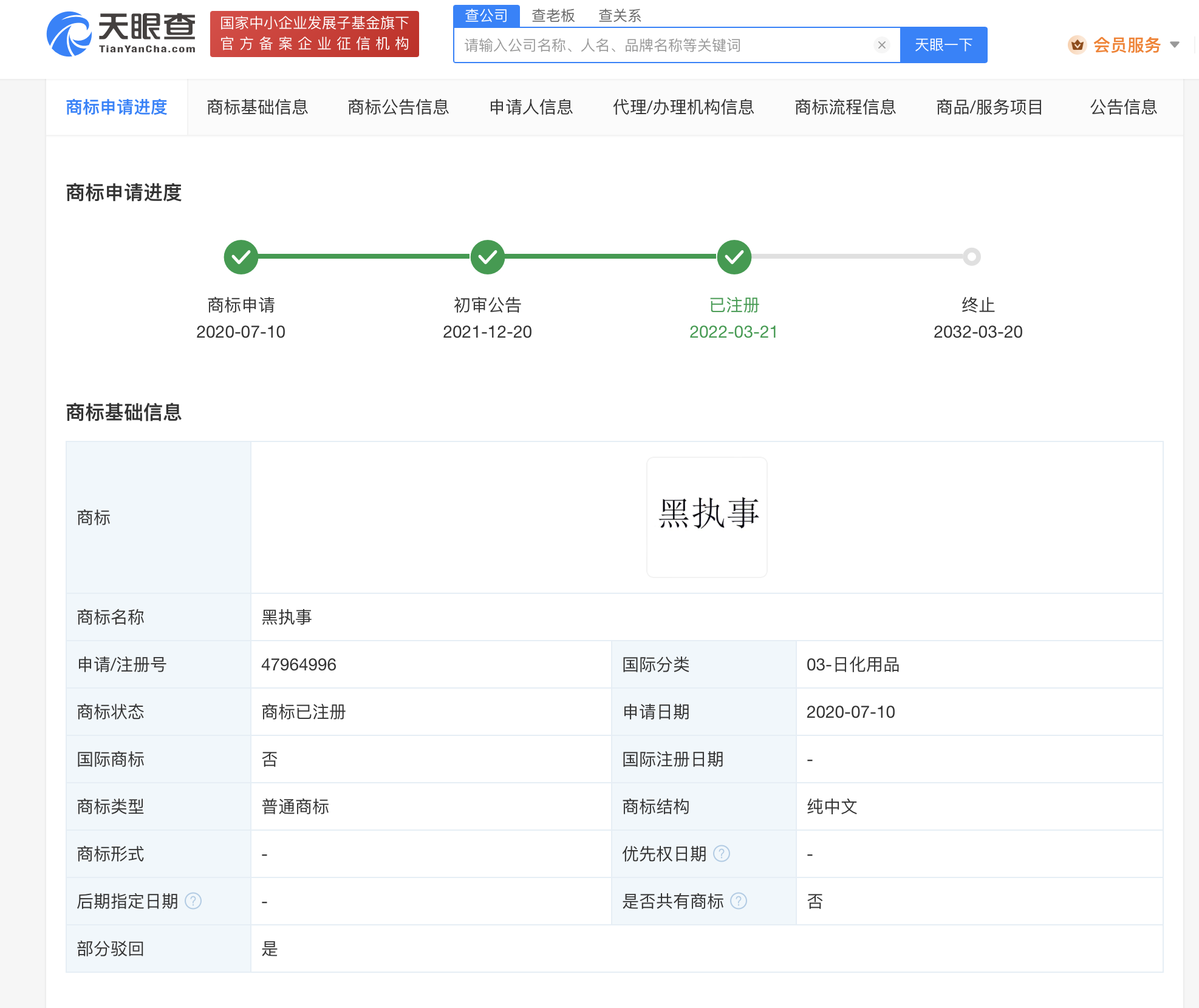Select the 查公司 search tab
Viewport: 1199px width, 1008px height.
point(487,16)
